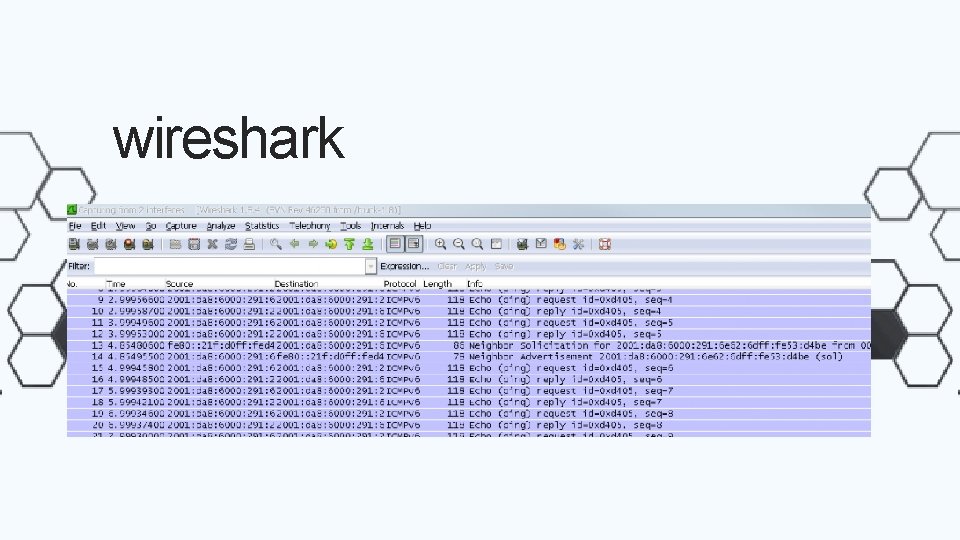Select packet 20 echo reply seq=8

pos(469,425)
